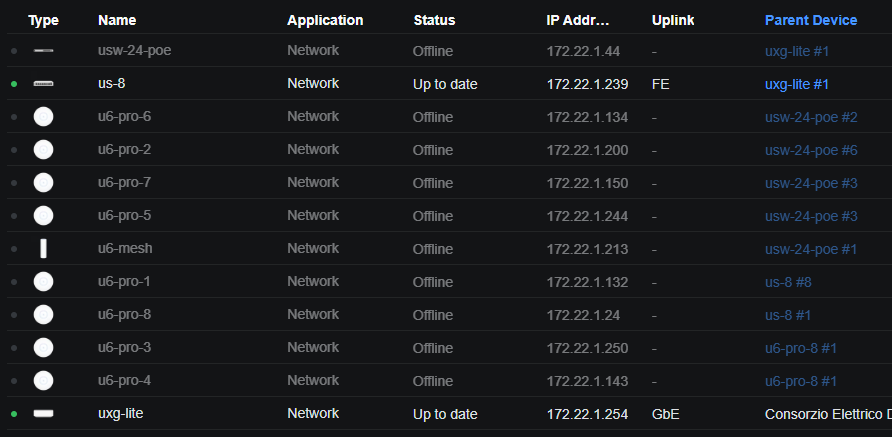
Task: Sort by Parent Device column header
Action: pos(811,20)
